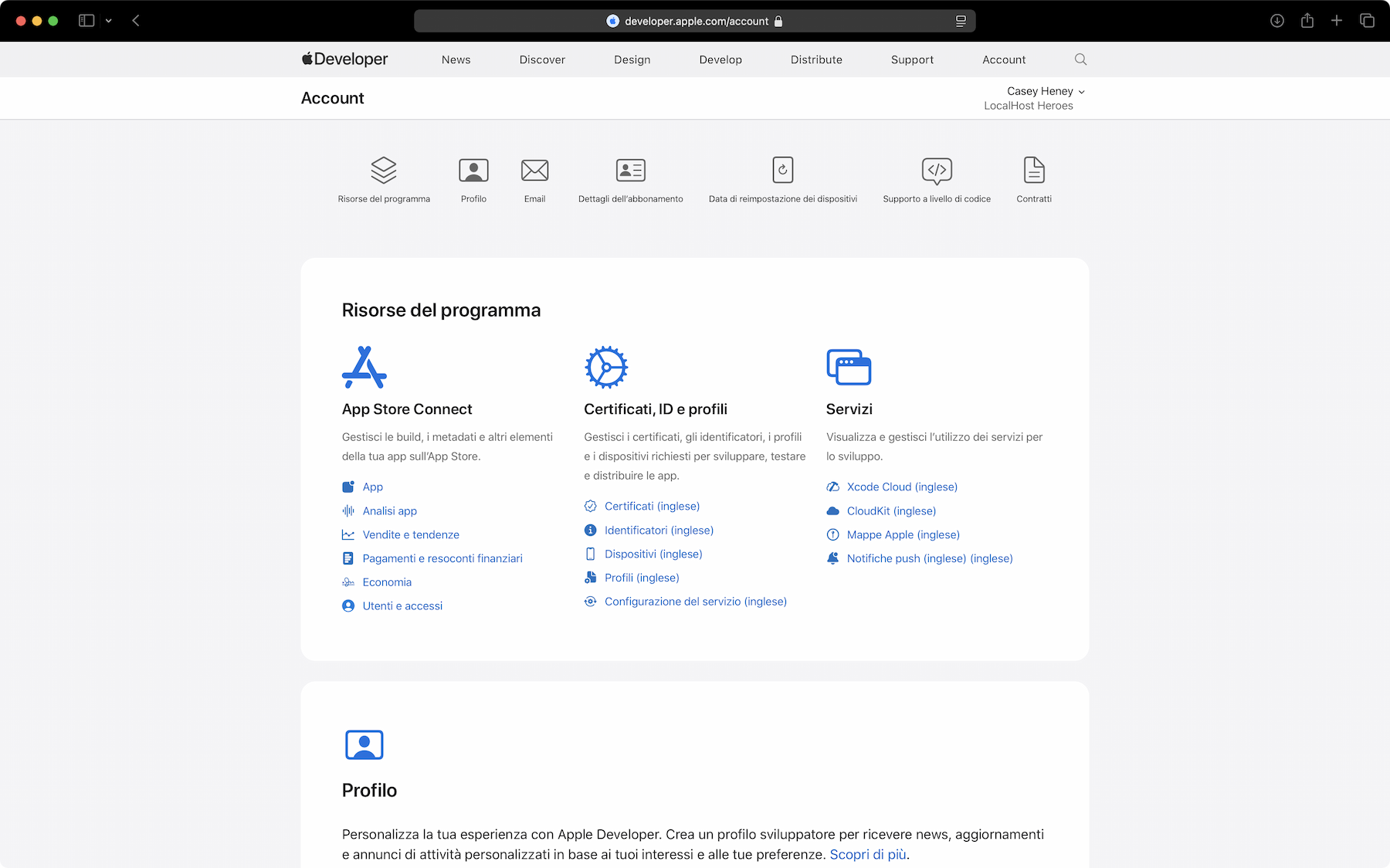Image resolution: width=1390 pixels, height=868 pixels.
Task: Click the Risorse del programma stack icon
Action: coord(384,170)
